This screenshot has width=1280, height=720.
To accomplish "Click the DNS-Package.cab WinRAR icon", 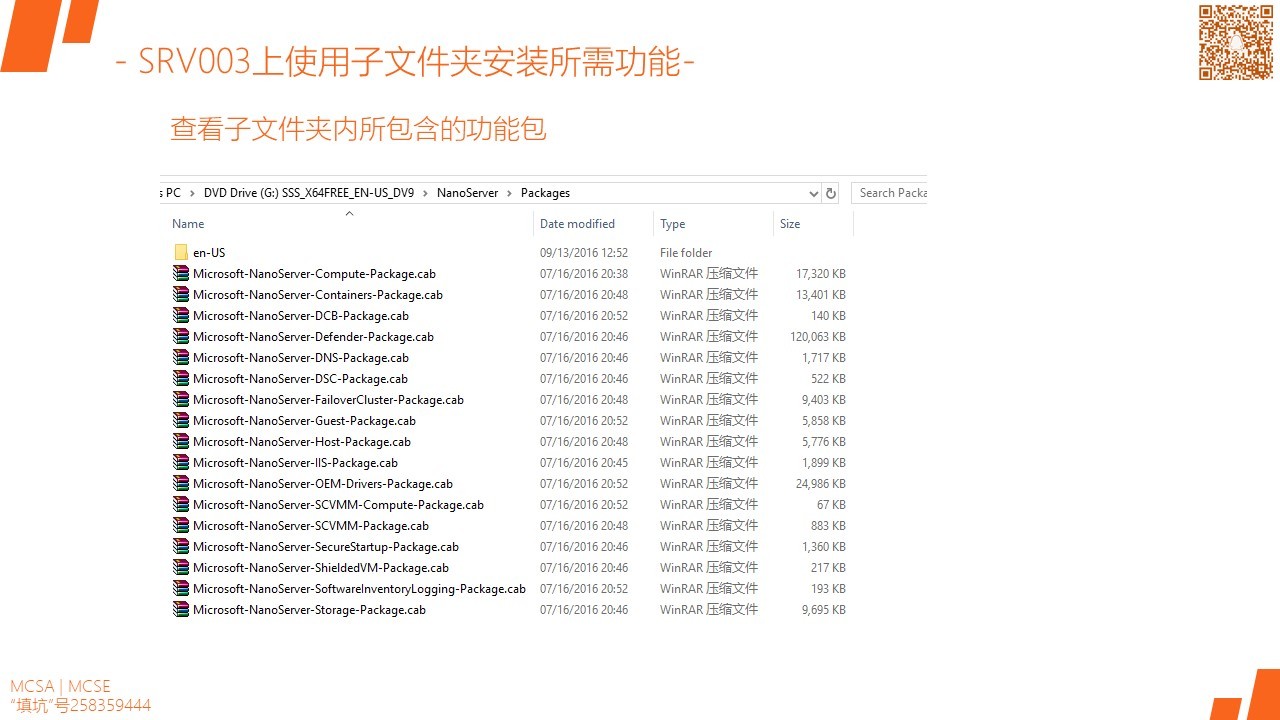I will click(x=181, y=357).
